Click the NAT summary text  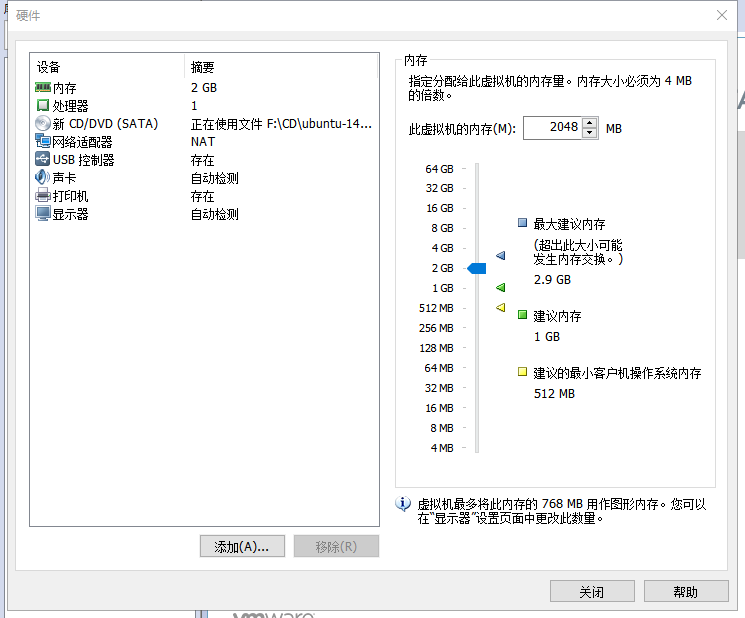203,142
